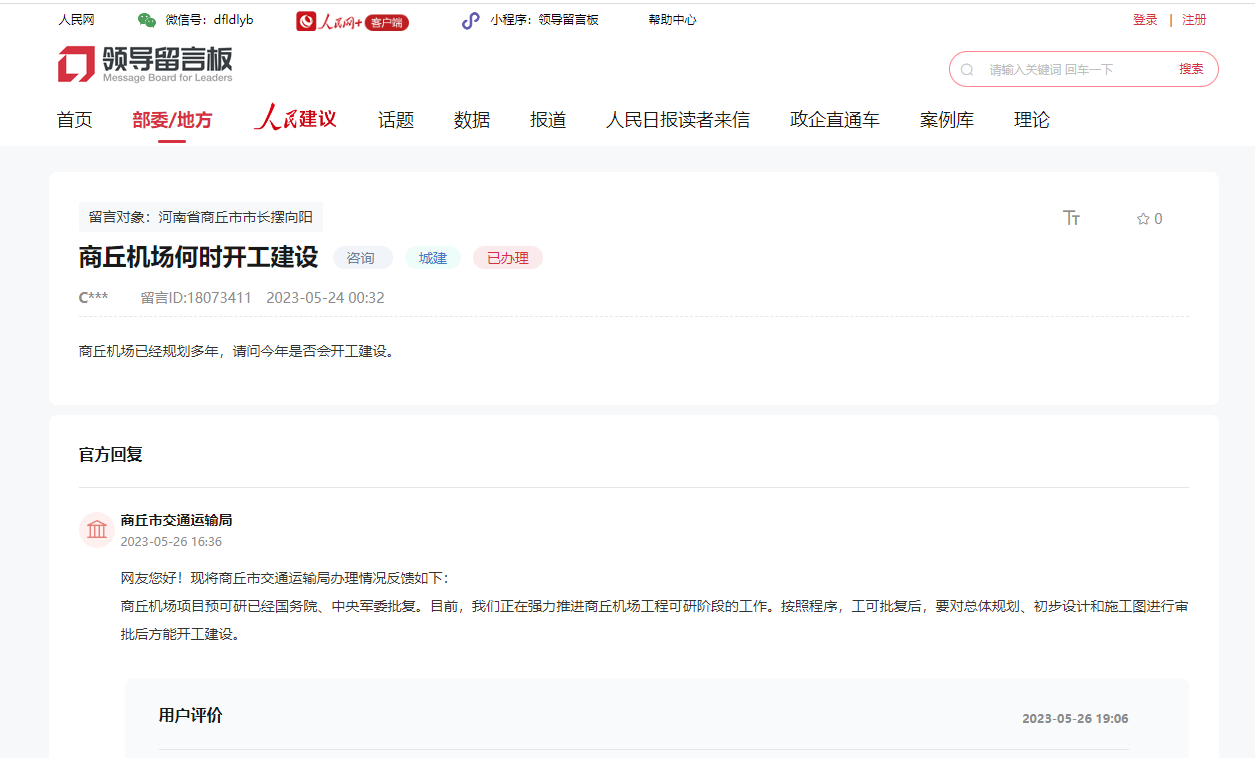Open the 理论 nav tab

click(x=1032, y=120)
